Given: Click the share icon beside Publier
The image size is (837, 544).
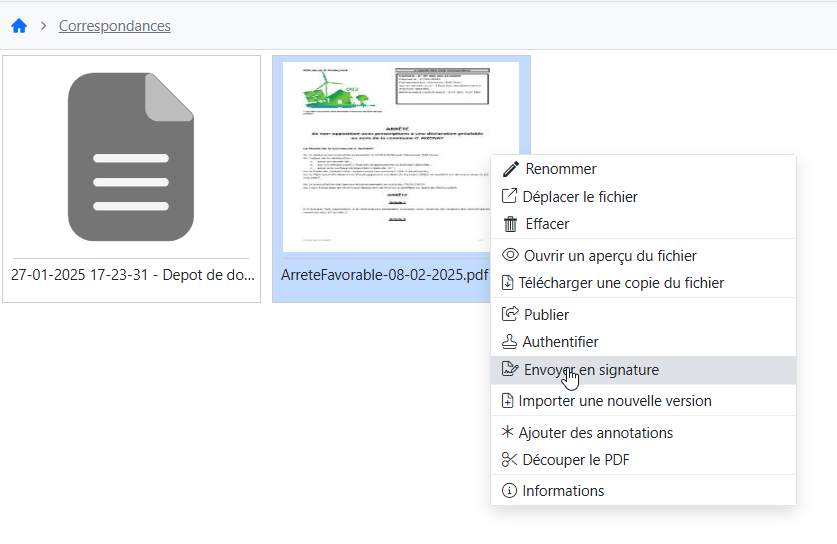Looking at the screenshot, I should point(510,315).
